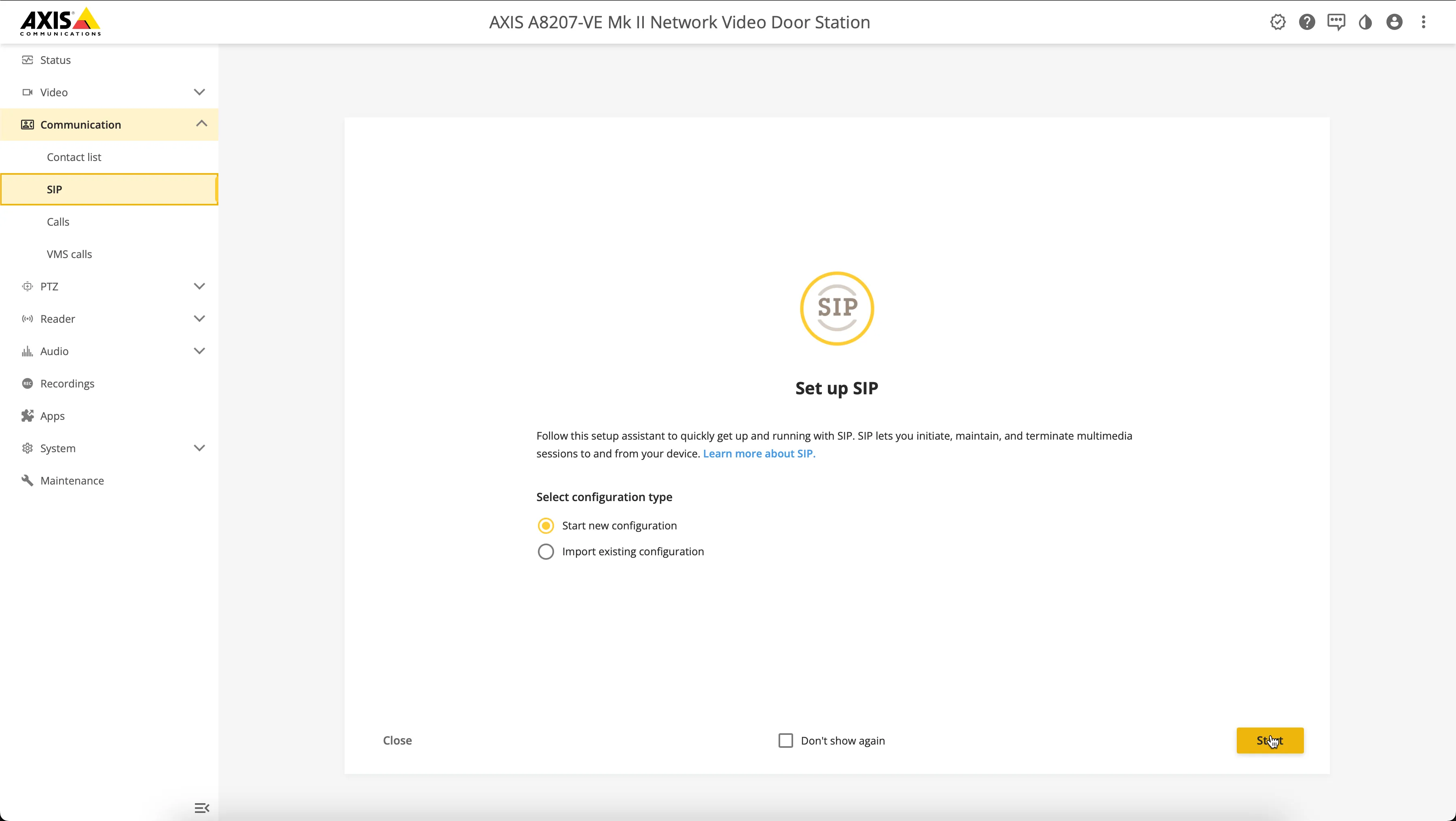Expand the System section chevron
This screenshot has width=1456, height=821.
click(x=199, y=448)
